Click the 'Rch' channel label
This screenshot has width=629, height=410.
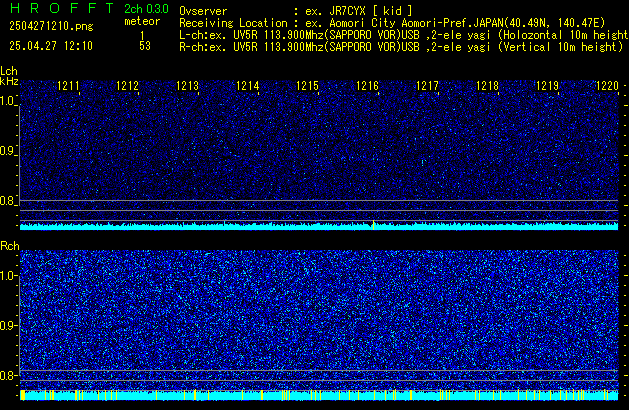[x=10, y=246]
